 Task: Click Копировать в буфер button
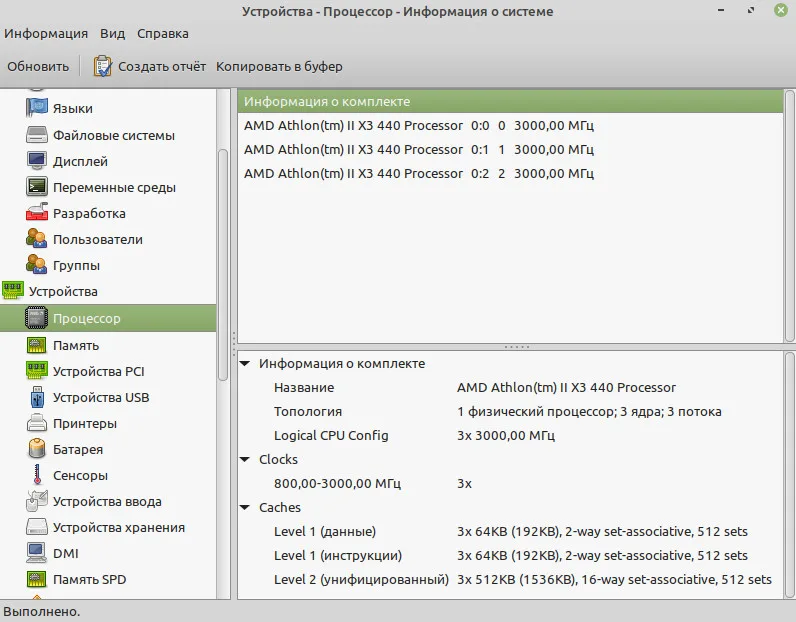(279, 67)
